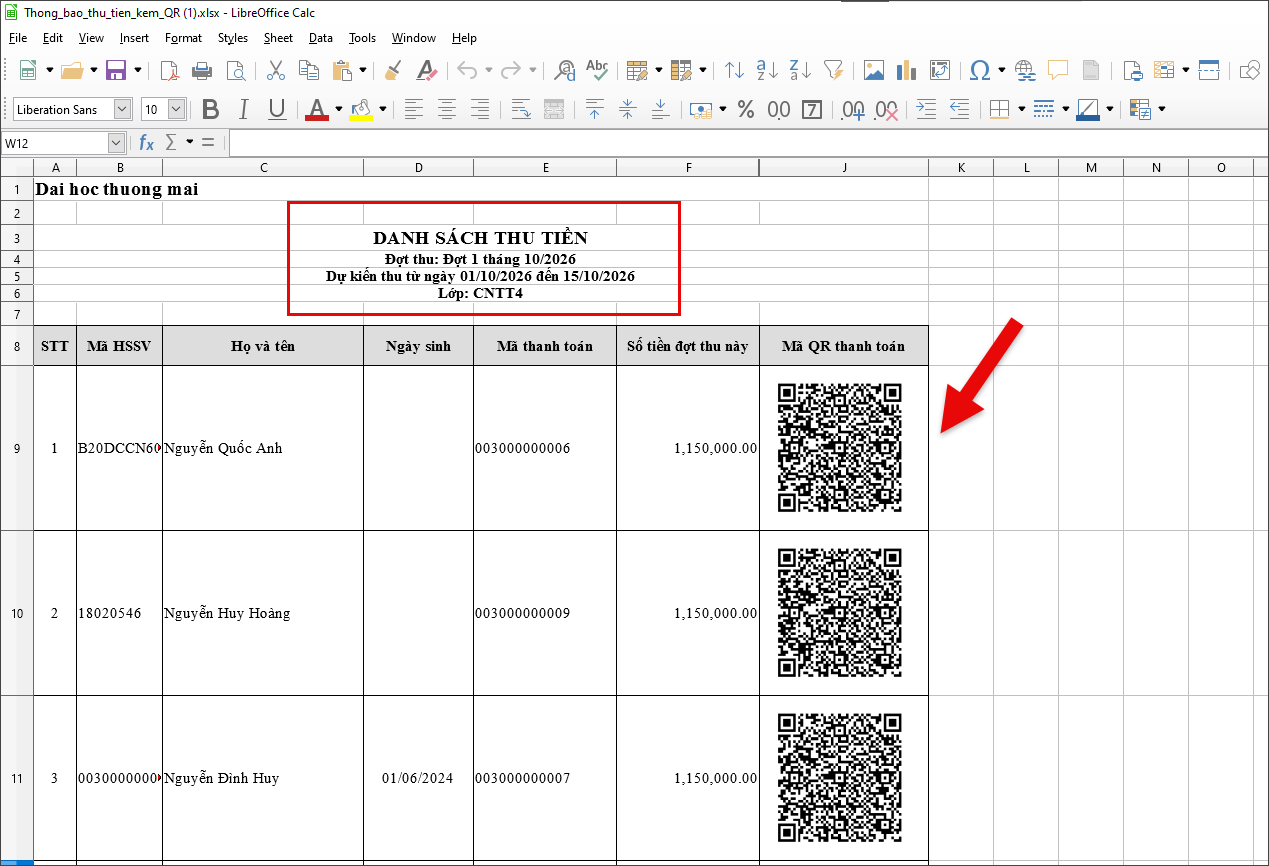Screen dimensions: 1269x866
Task: Increase the cell indent
Action: click(927, 109)
